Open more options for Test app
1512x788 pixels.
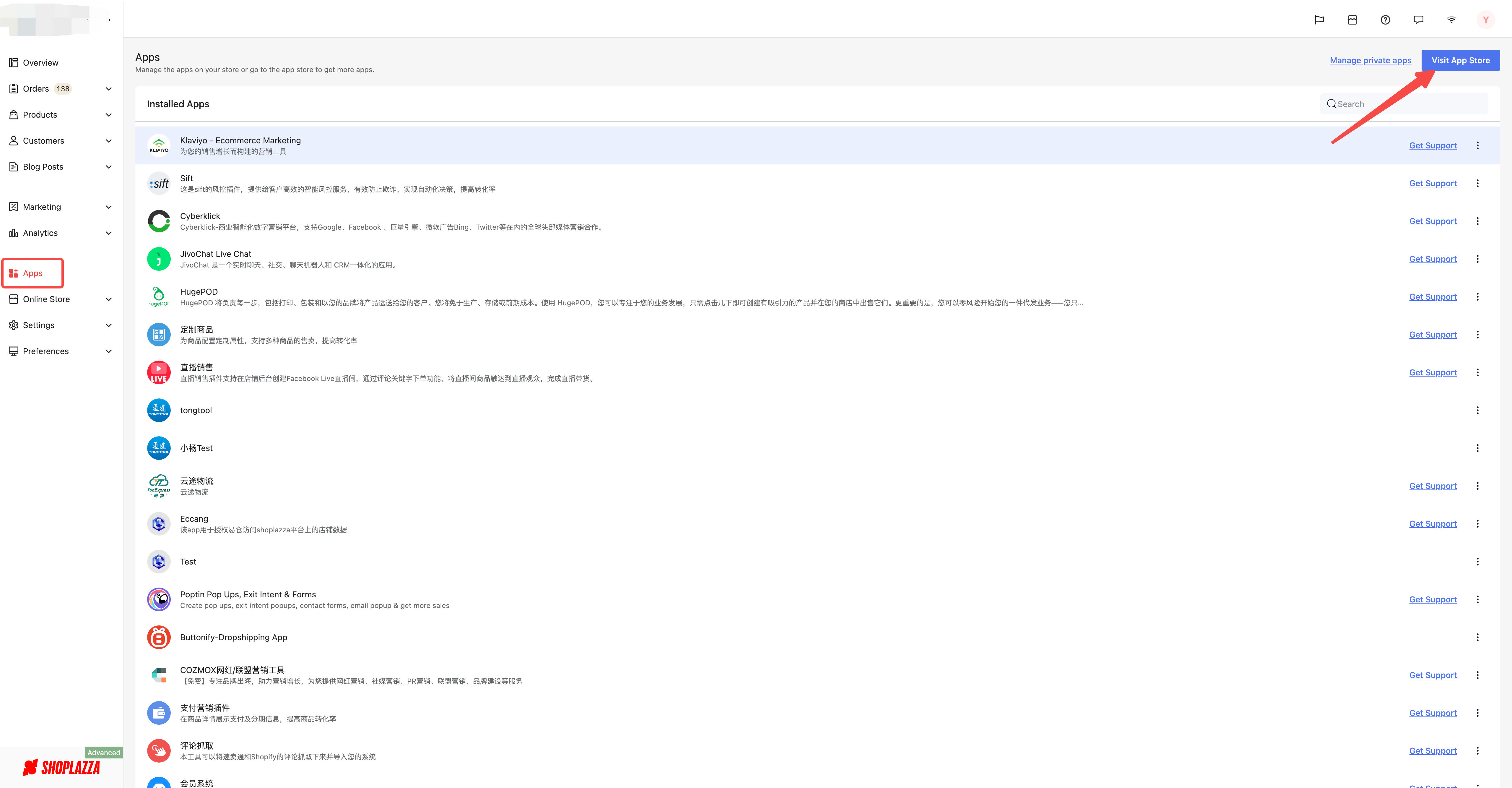1477,562
